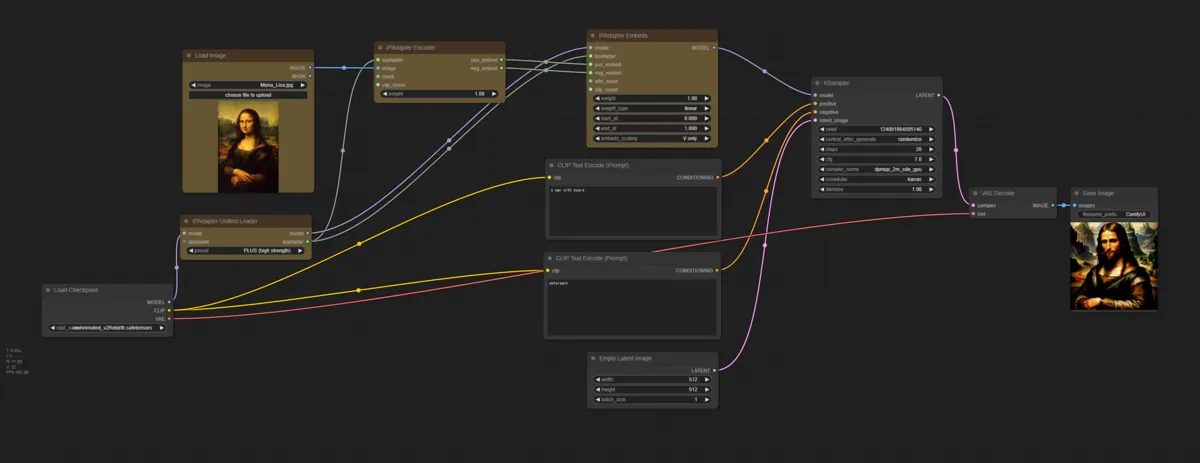The height and width of the screenshot is (463, 1200).
Task: Click the attn_mask input socket on IPAdapter Embeds
Action: (x=590, y=80)
